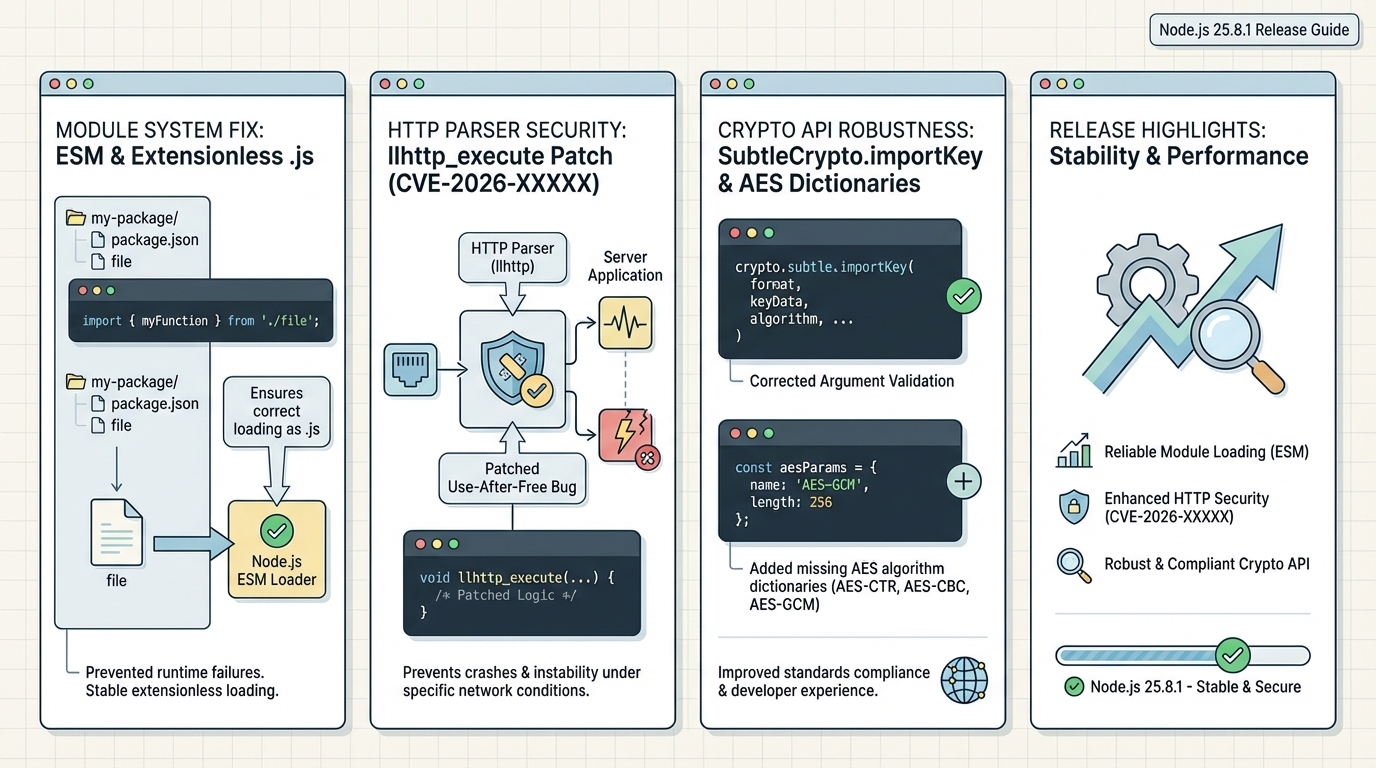
Task: Click the Node.js 25.8.1 Release Guide label
Action: tap(1254, 30)
